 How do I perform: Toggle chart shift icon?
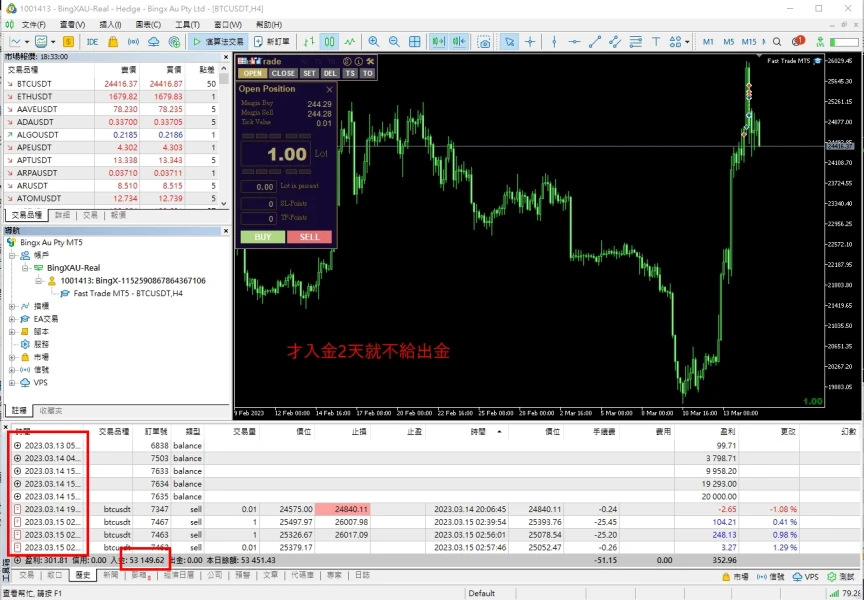(459, 42)
